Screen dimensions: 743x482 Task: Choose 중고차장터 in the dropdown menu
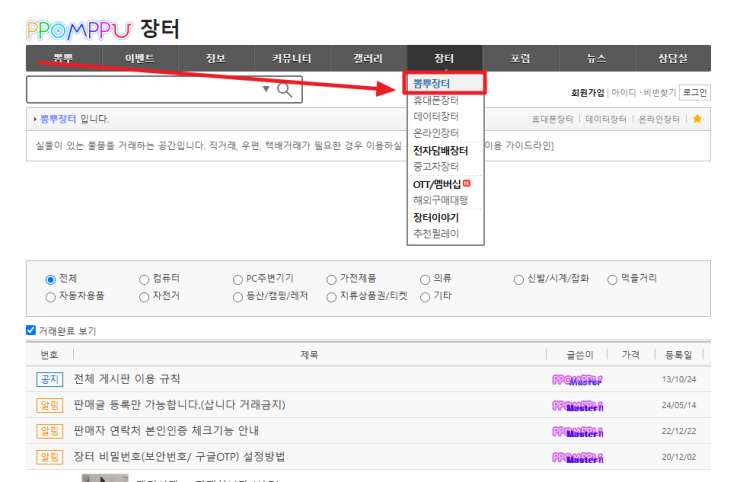click(436, 166)
